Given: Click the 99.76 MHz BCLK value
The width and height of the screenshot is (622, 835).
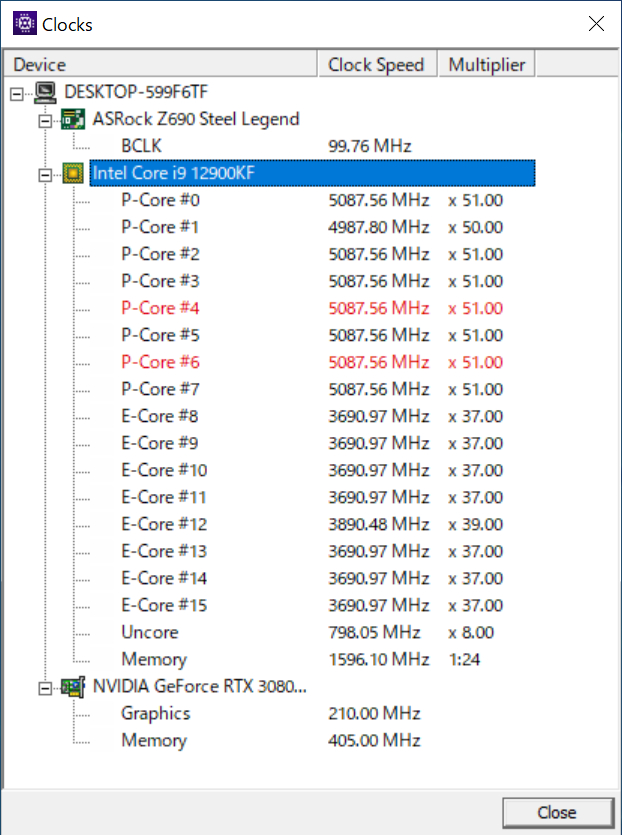Looking at the screenshot, I should tap(370, 146).
